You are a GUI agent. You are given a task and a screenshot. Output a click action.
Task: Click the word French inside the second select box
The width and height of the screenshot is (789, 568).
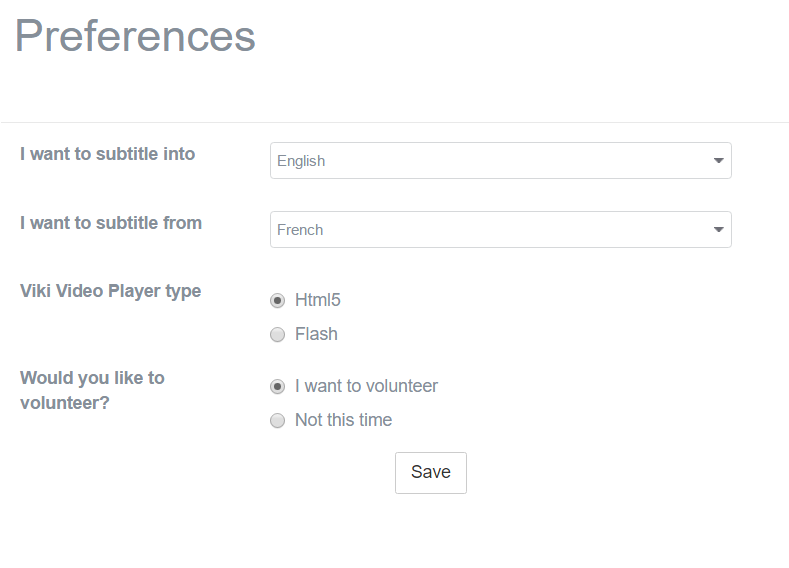tap(300, 230)
